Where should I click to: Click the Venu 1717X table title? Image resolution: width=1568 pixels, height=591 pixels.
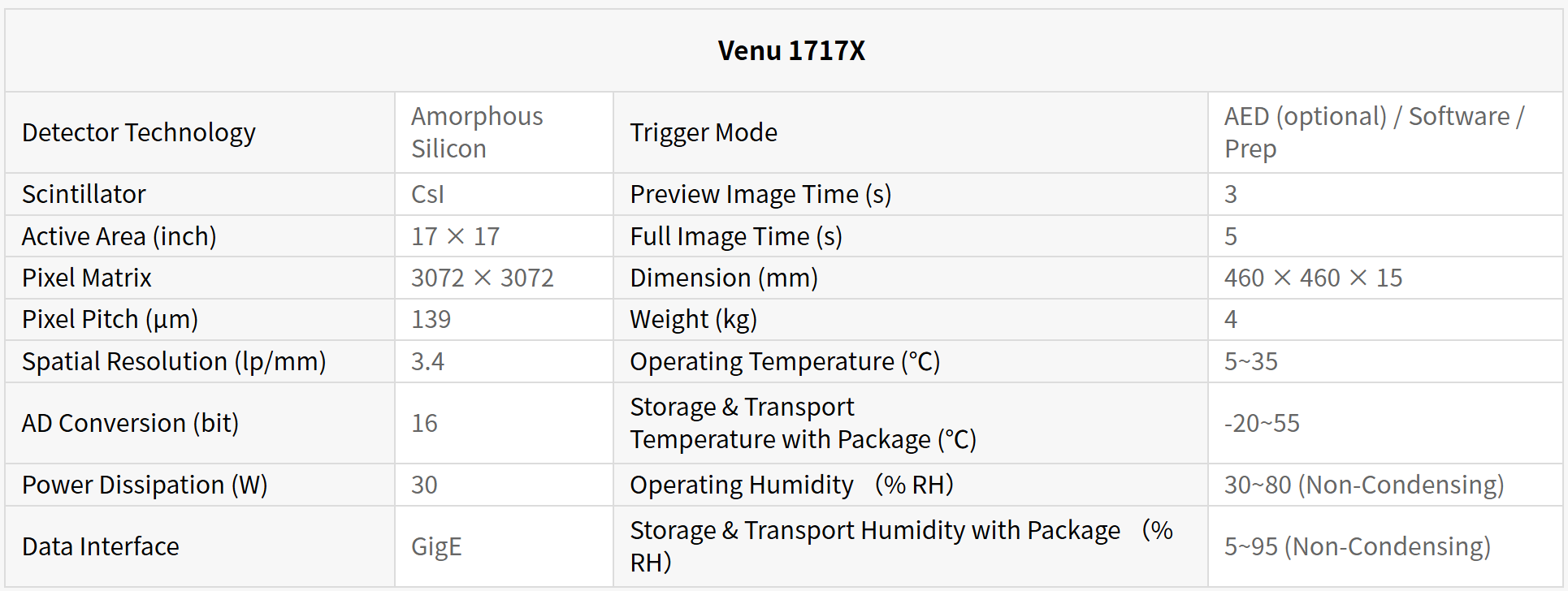pos(790,50)
